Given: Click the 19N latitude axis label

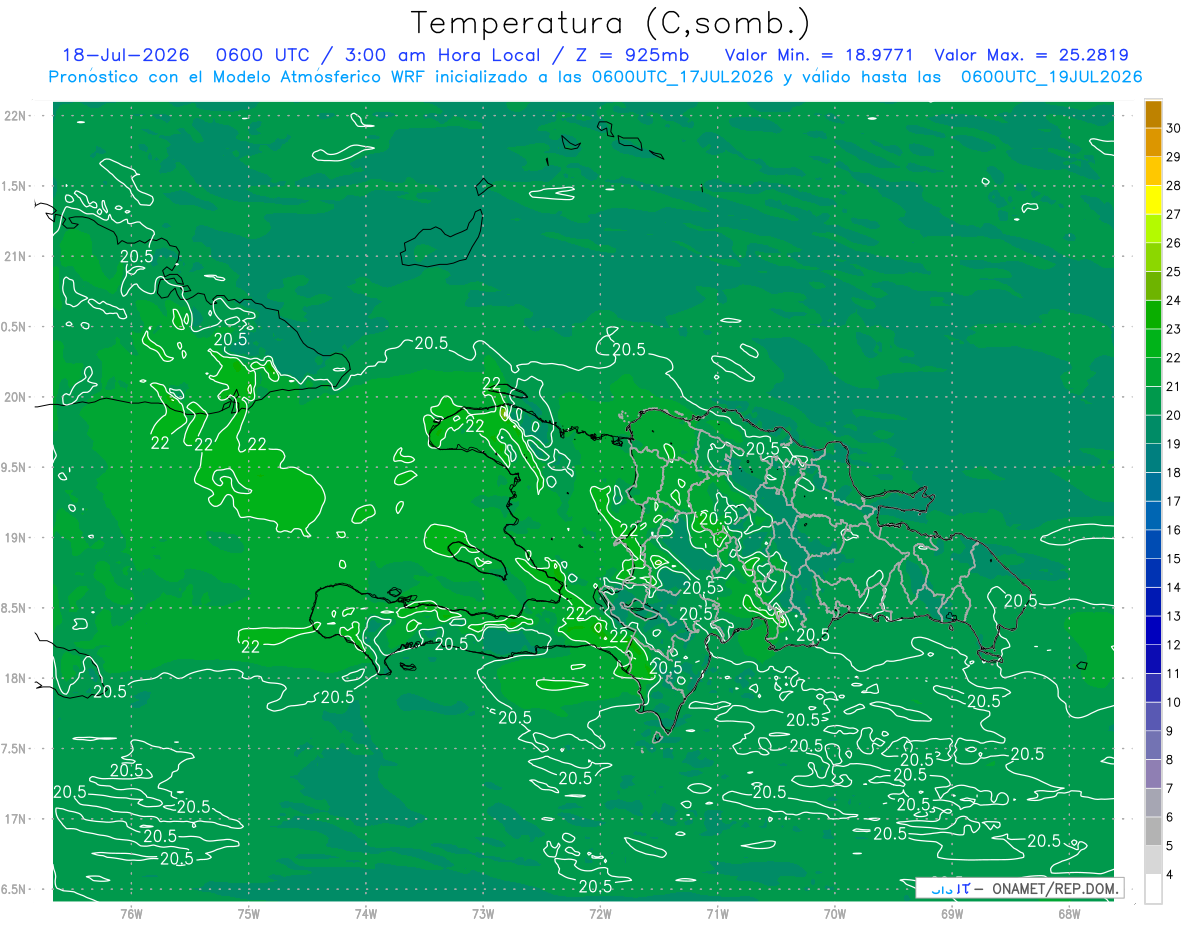Looking at the screenshot, I should click(x=17, y=538).
